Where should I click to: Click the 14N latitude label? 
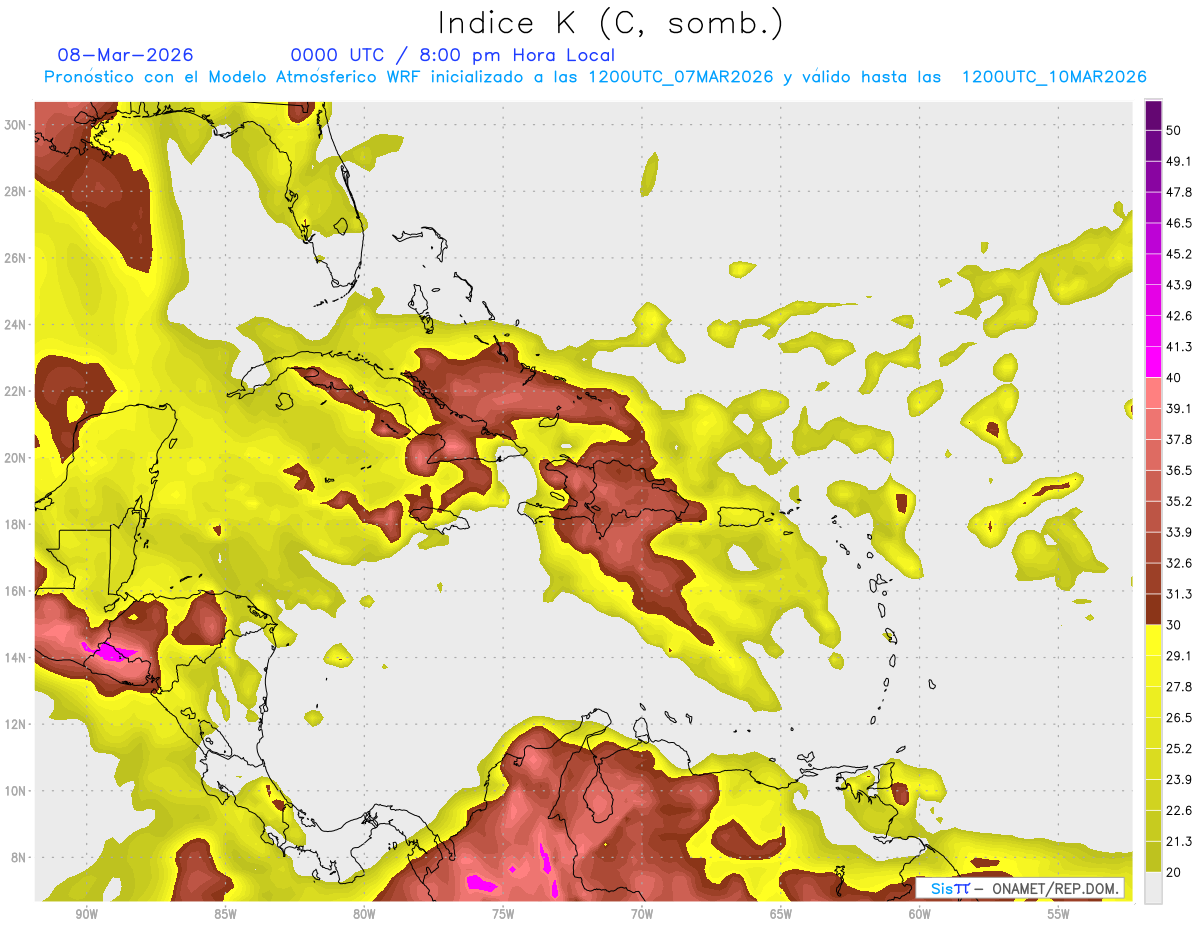pyautogui.click(x=15, y=658)
